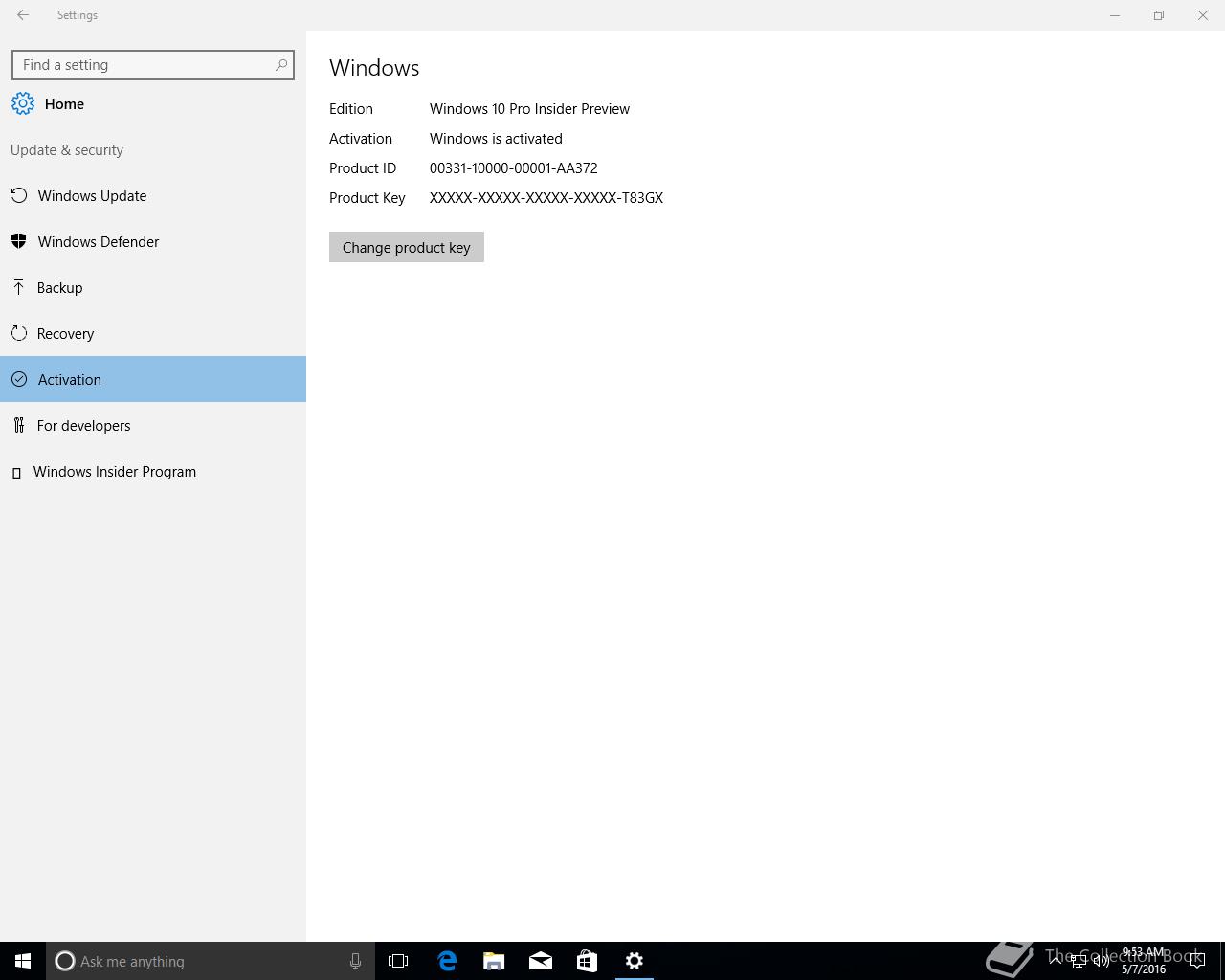Open the Mail app from the taskbar
This screenshot has height=980, width=1225.
point(541,961)
